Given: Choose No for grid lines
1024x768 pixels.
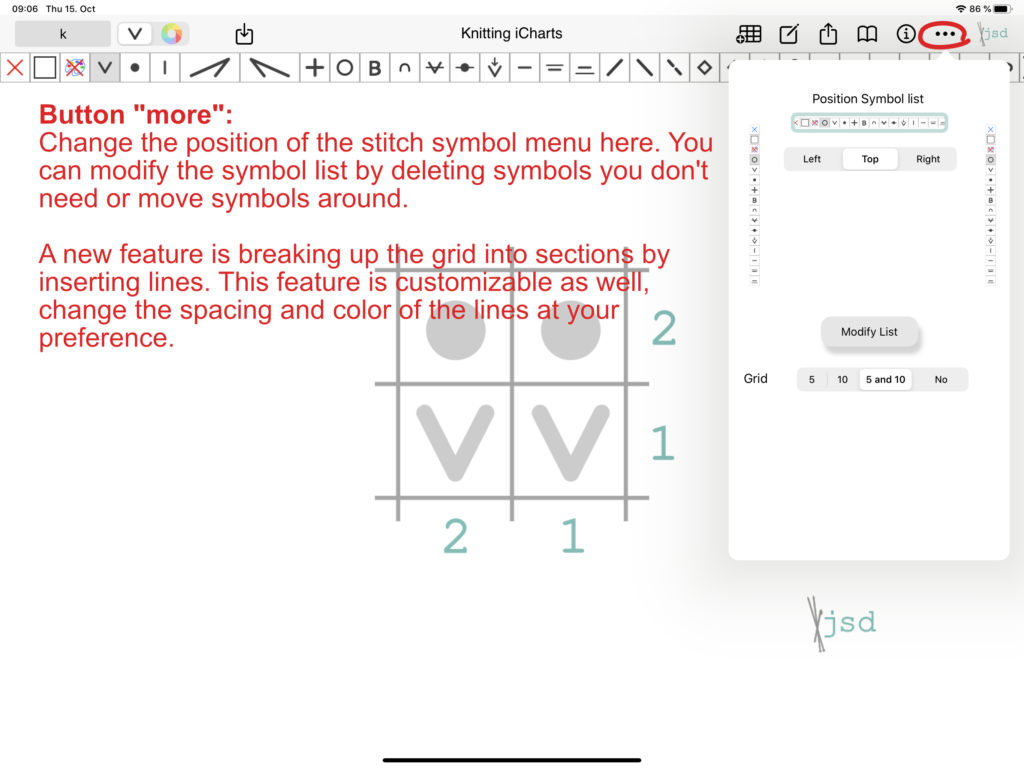Looking at the screenshot, I should 940,379.
